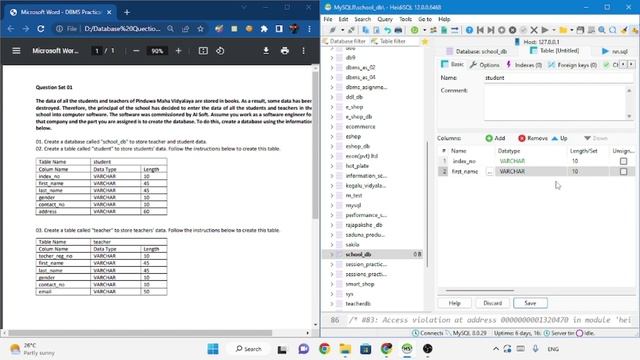Screen dimensions: 640x360
Task: Click the Comment text area
Action: (x=555, y=103)
